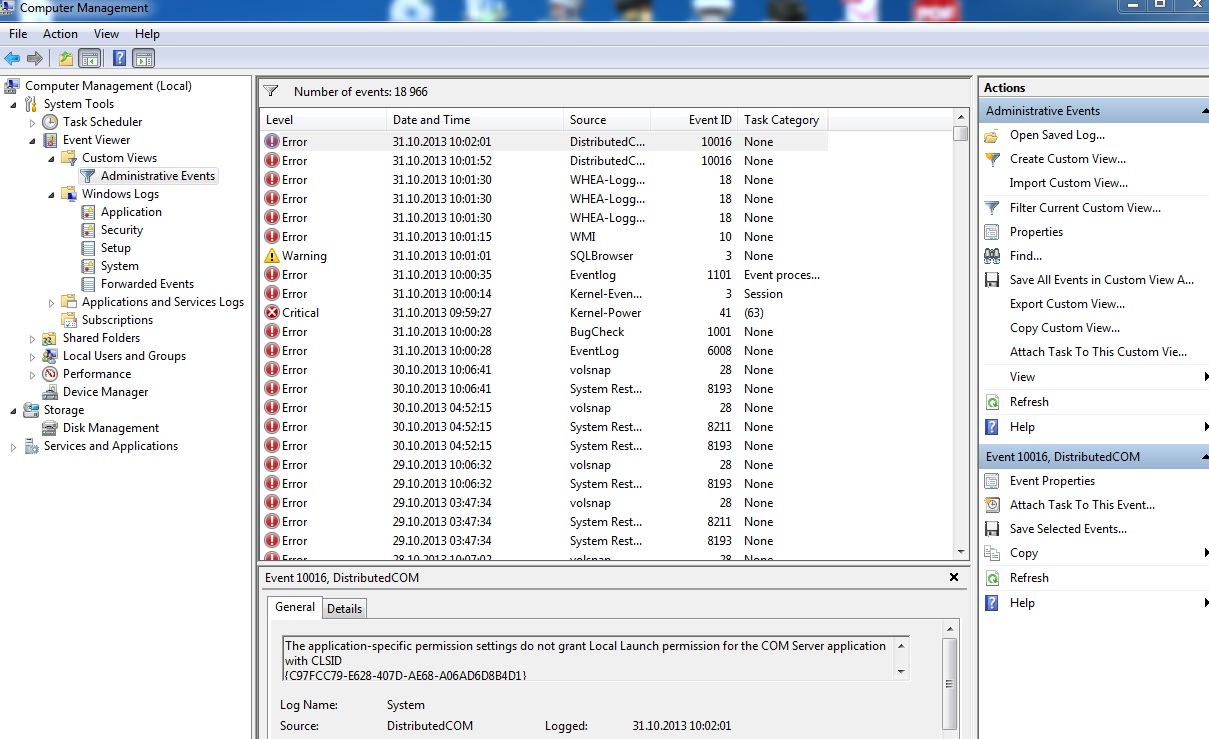Click the Back arrow toolbar icon

pos(12,58)
